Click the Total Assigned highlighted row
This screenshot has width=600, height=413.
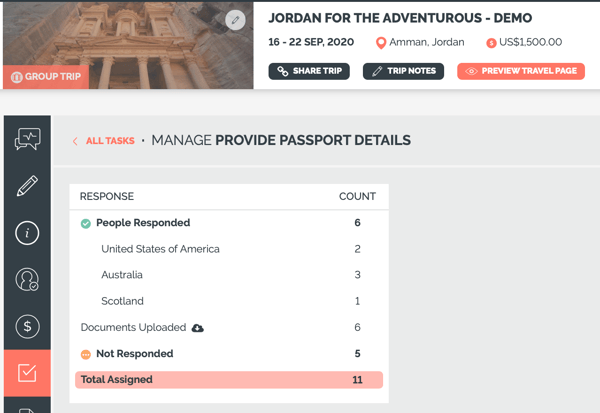(229, 380)
